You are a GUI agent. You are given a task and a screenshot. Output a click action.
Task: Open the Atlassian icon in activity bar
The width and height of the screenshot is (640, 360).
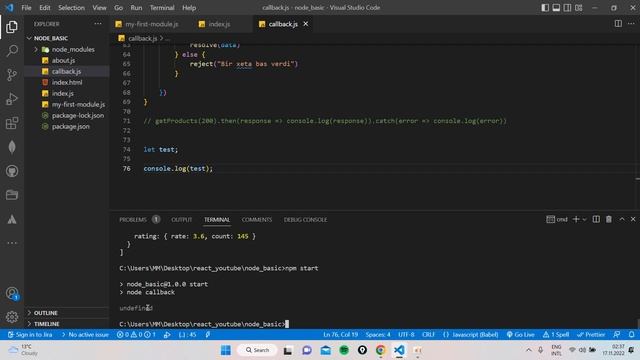pos(12,219)
